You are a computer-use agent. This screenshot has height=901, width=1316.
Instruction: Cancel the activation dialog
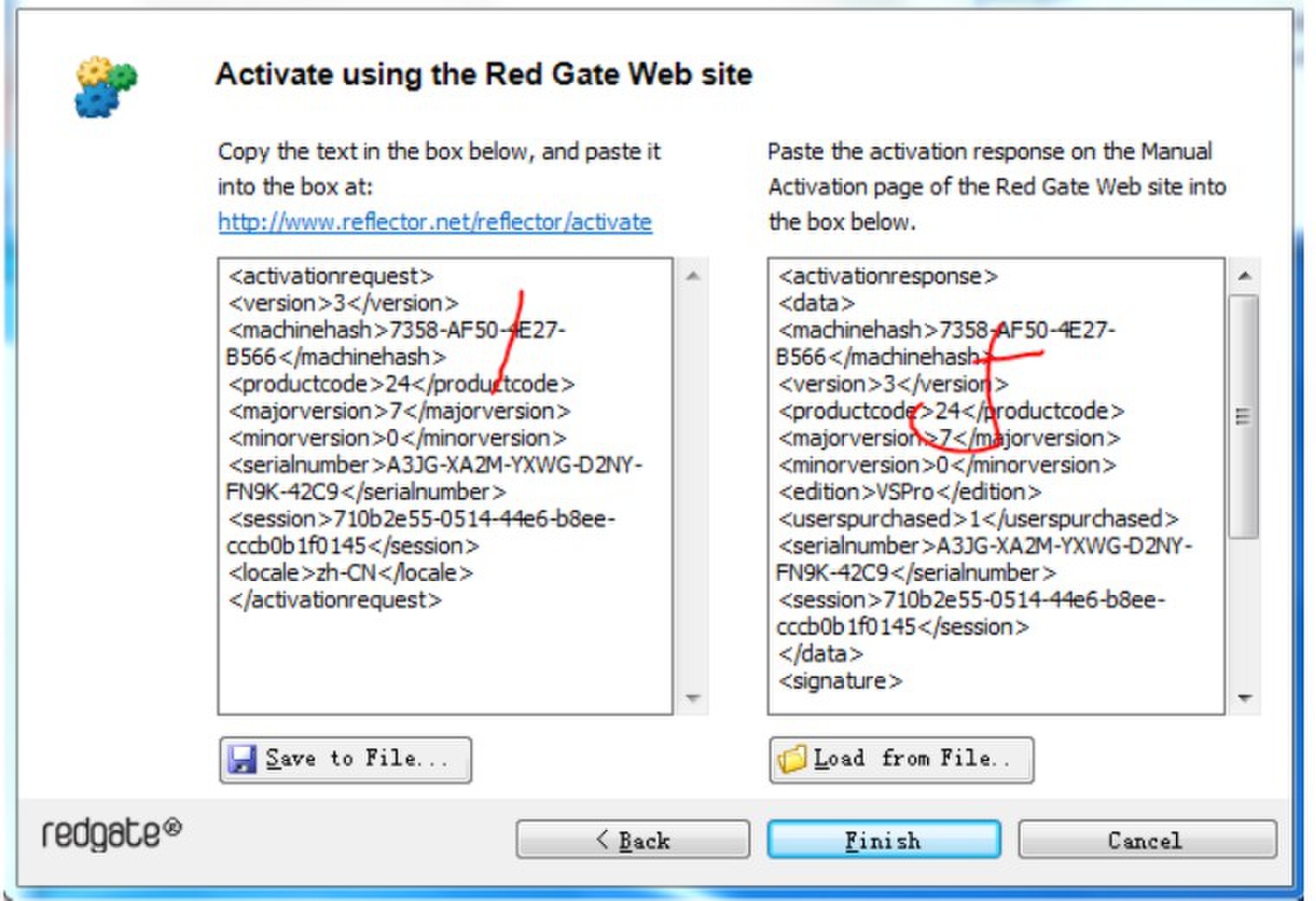[x=1147, y=840]
